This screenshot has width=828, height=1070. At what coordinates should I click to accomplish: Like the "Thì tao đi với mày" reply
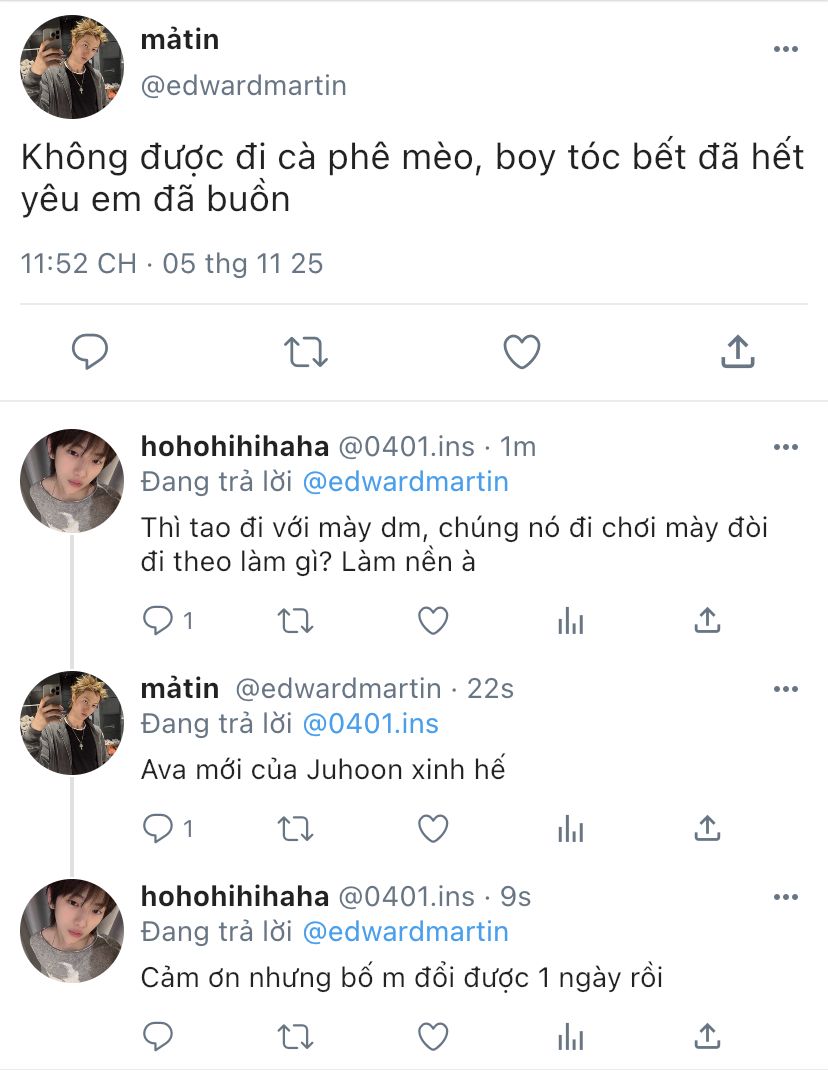pyautogui.click(x=432, y=621)
